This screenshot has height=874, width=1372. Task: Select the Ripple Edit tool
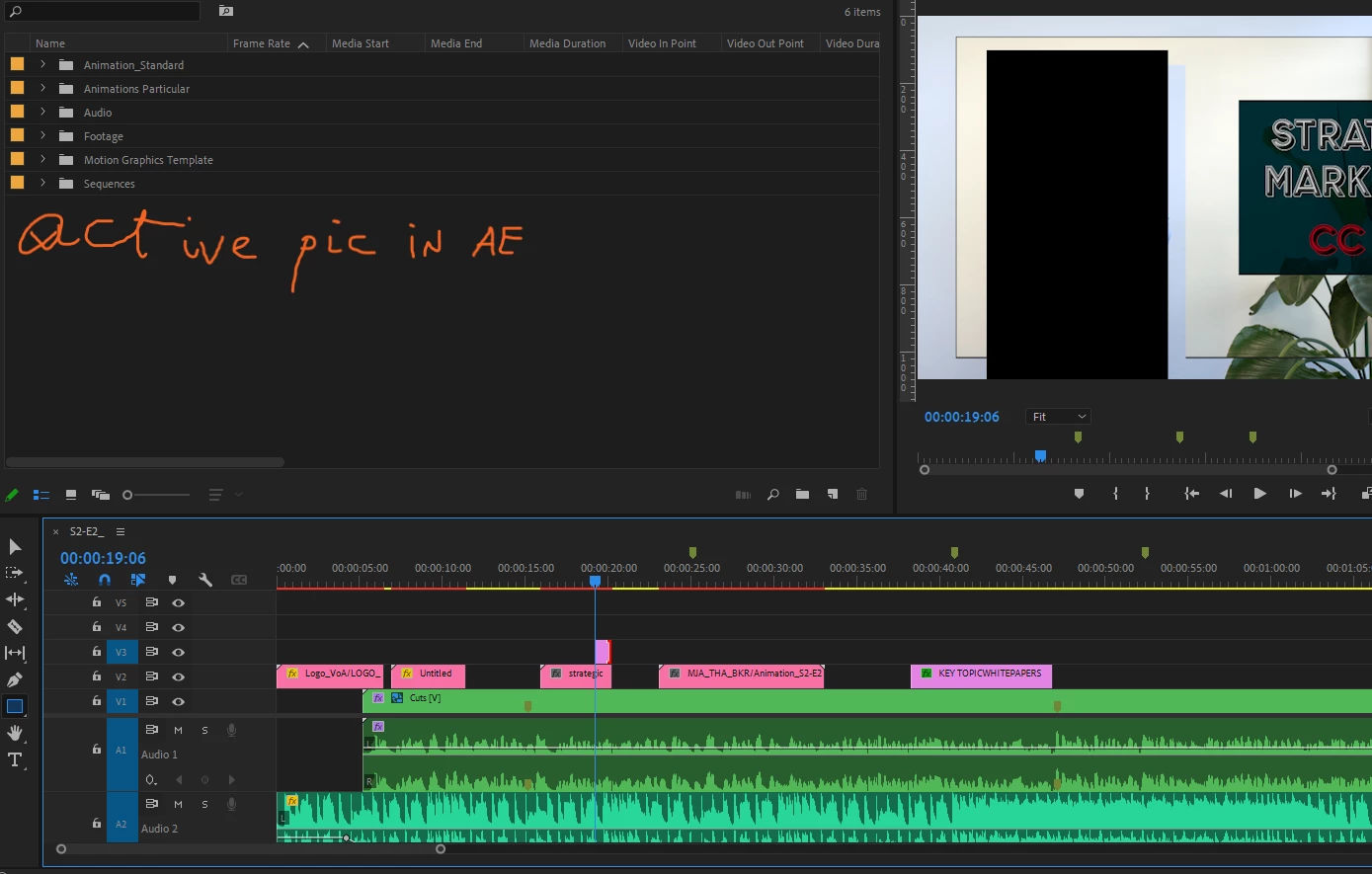click(15, 599)
